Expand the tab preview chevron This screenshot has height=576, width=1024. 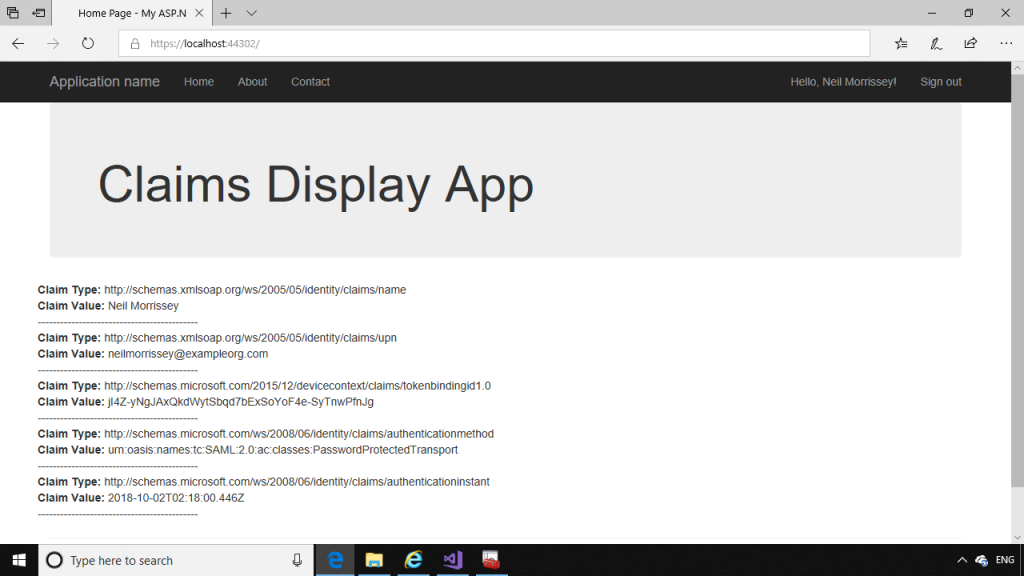click(251, 13)
